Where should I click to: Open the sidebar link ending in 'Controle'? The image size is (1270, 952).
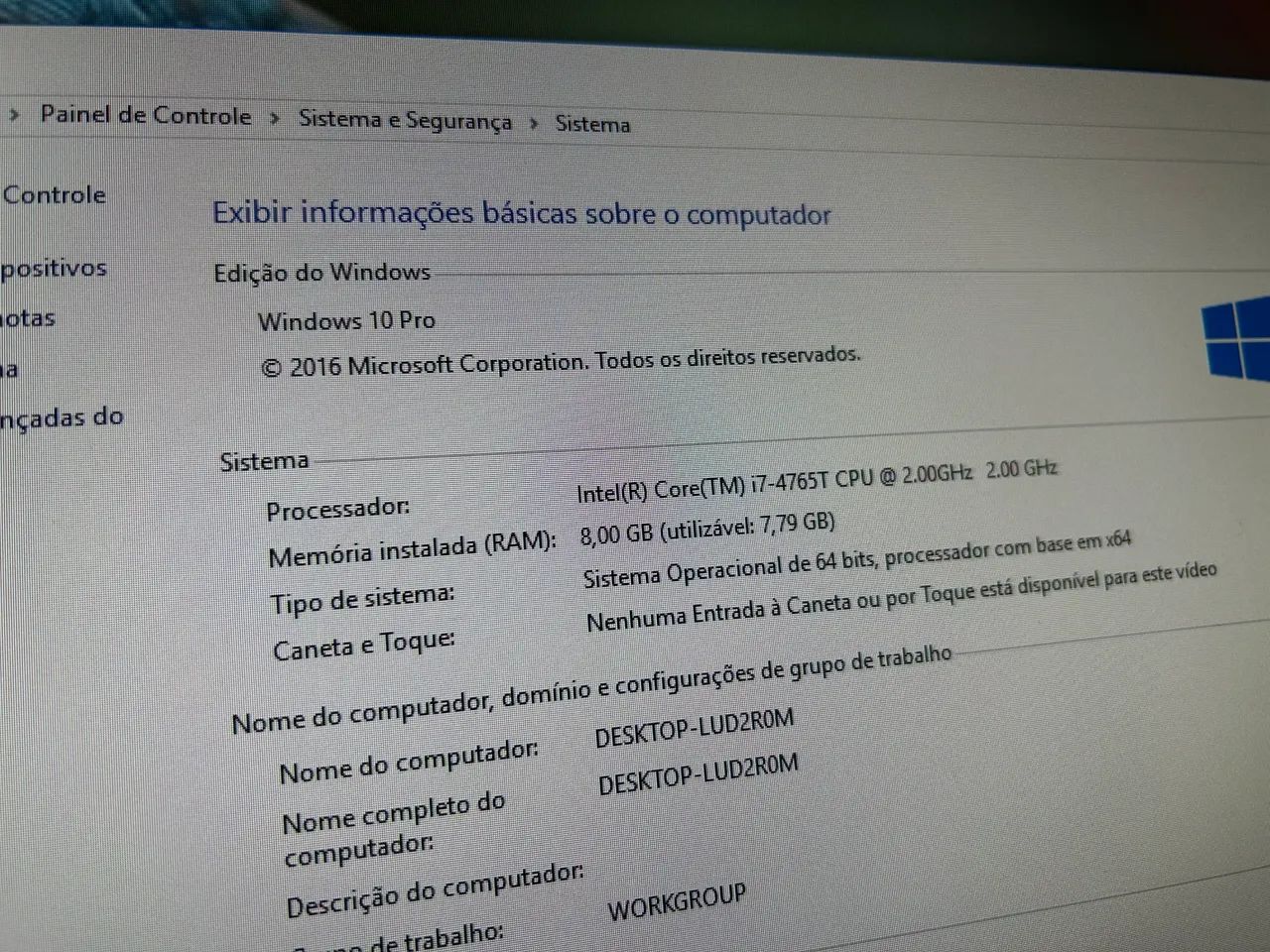coord(54,194)
